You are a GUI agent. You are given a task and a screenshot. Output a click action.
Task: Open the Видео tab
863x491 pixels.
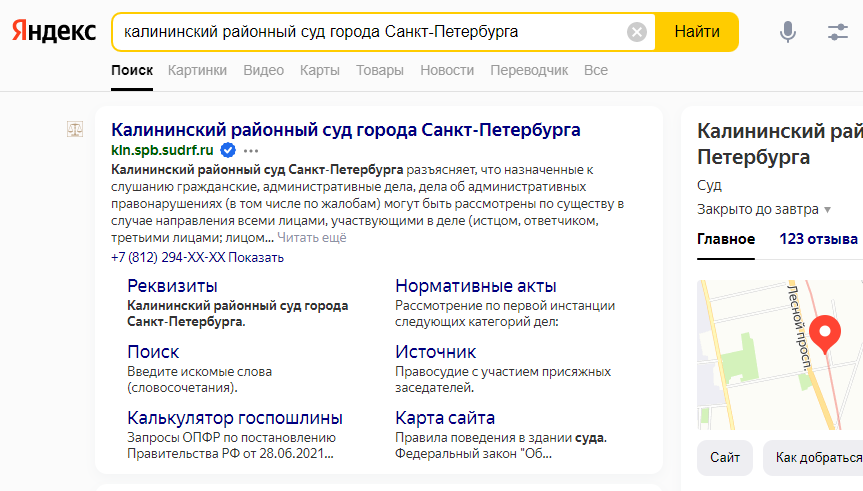click(264, 70)
